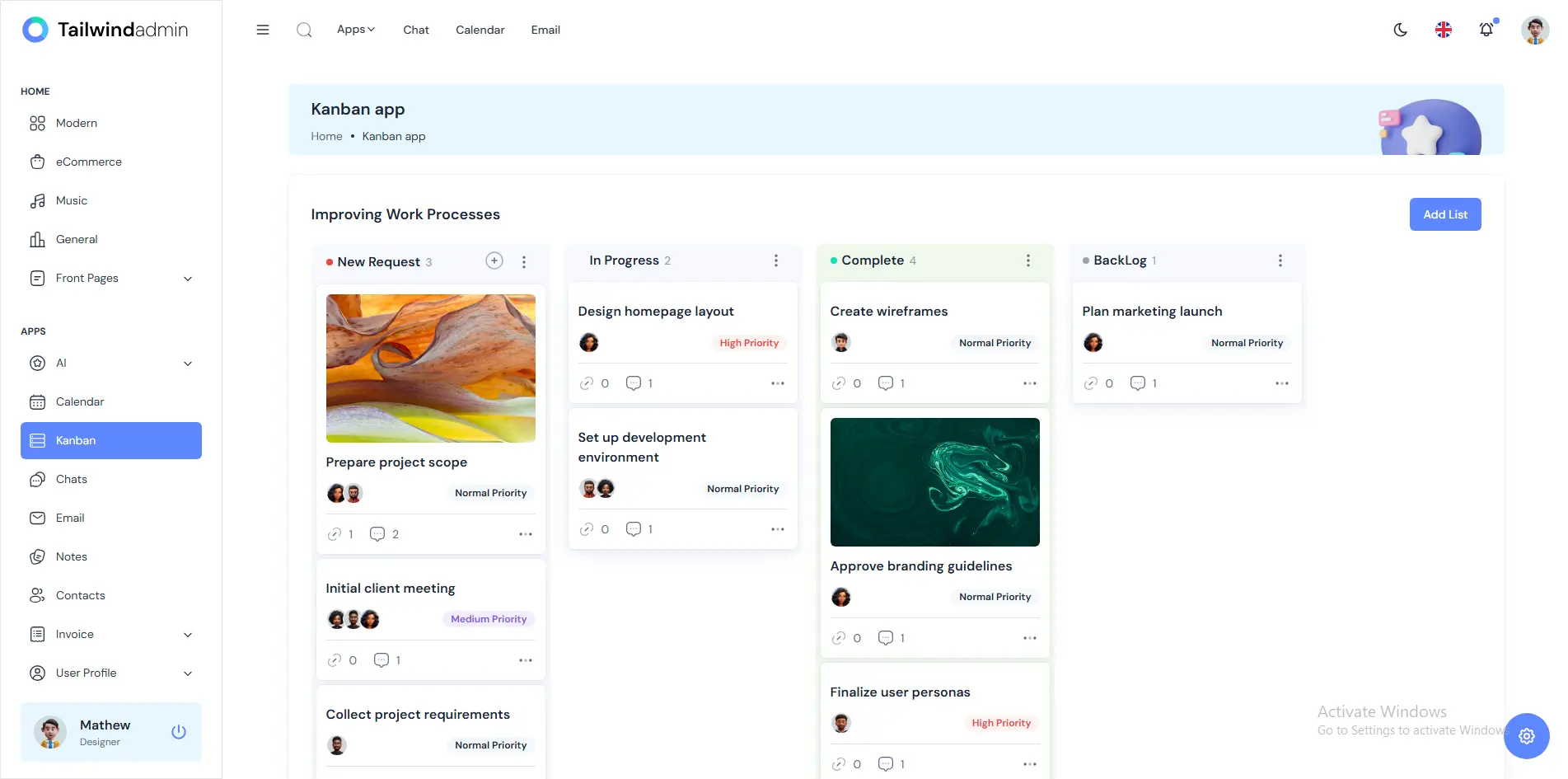Open the user avatar menu in header
This screenshot has height=779, width=1568.
tap(1534, 30)
